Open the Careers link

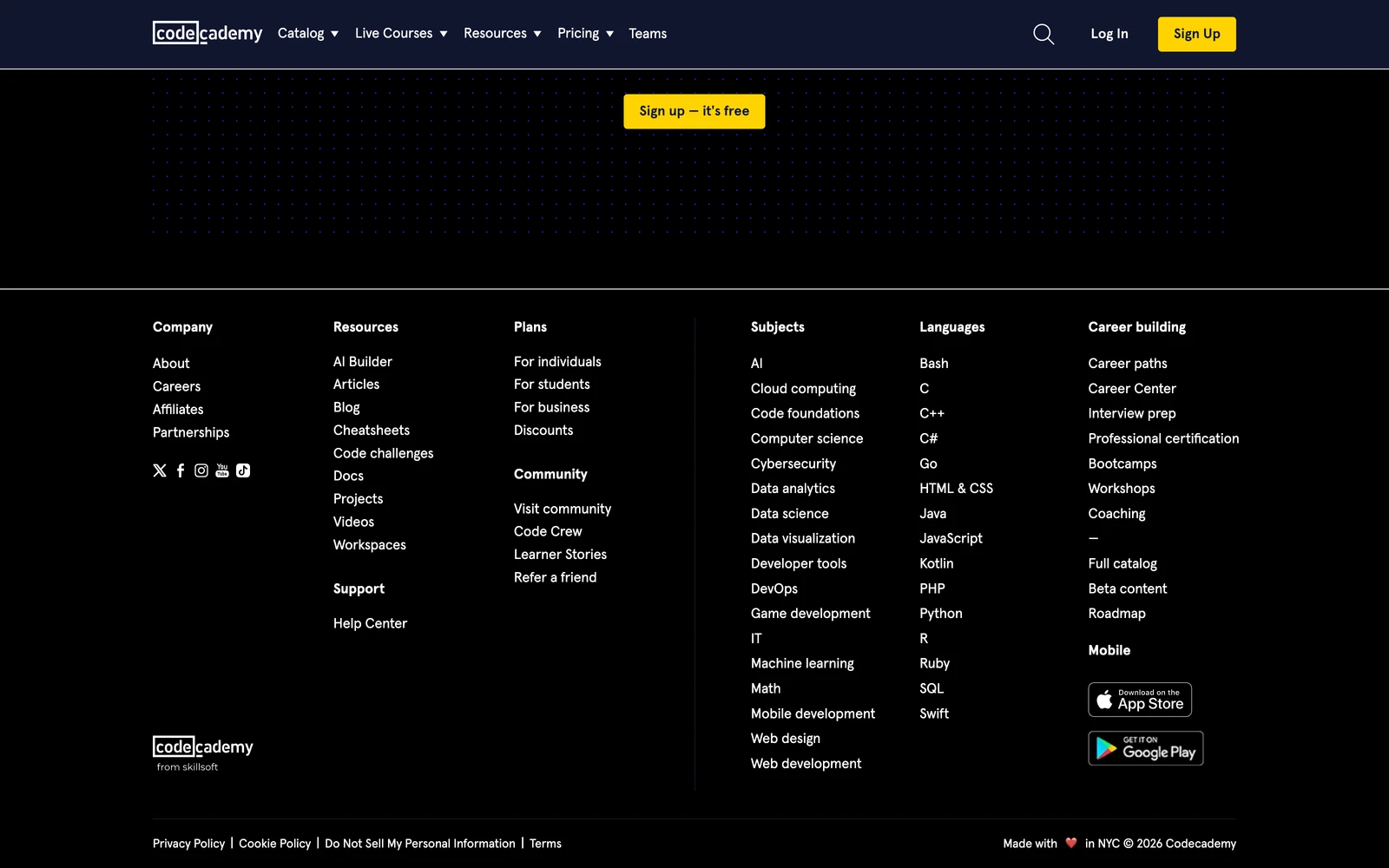click(x=176, y=386)
